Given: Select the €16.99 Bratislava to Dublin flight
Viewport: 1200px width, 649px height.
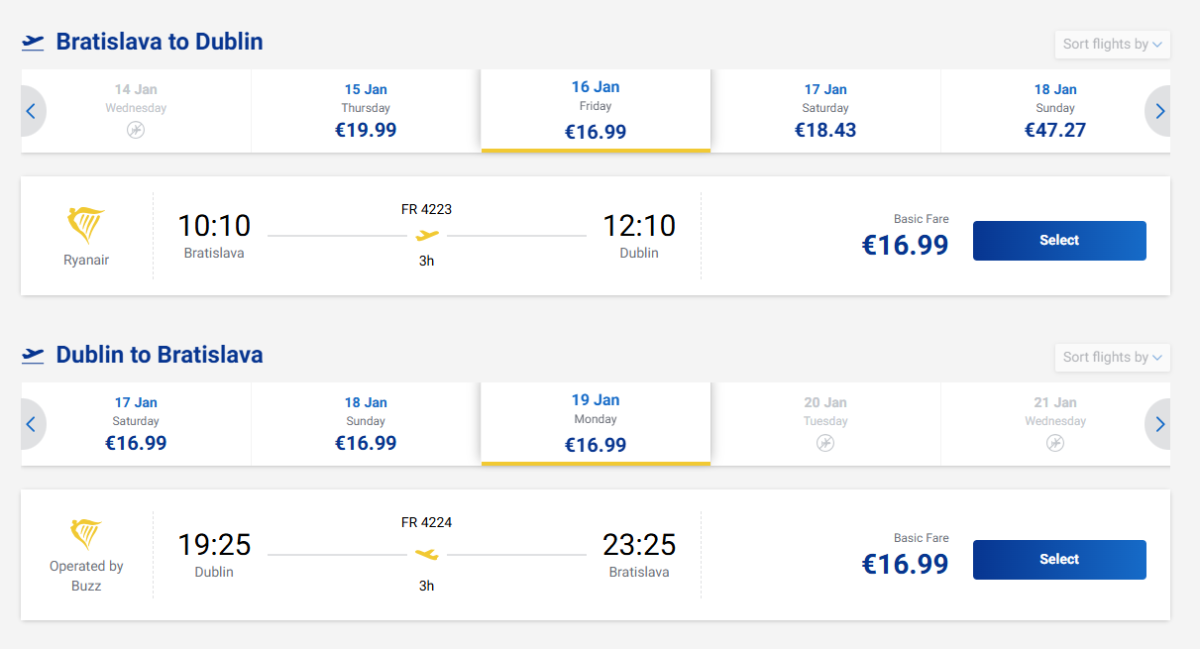Looking at the screenshot, I should coord(1059,241).
